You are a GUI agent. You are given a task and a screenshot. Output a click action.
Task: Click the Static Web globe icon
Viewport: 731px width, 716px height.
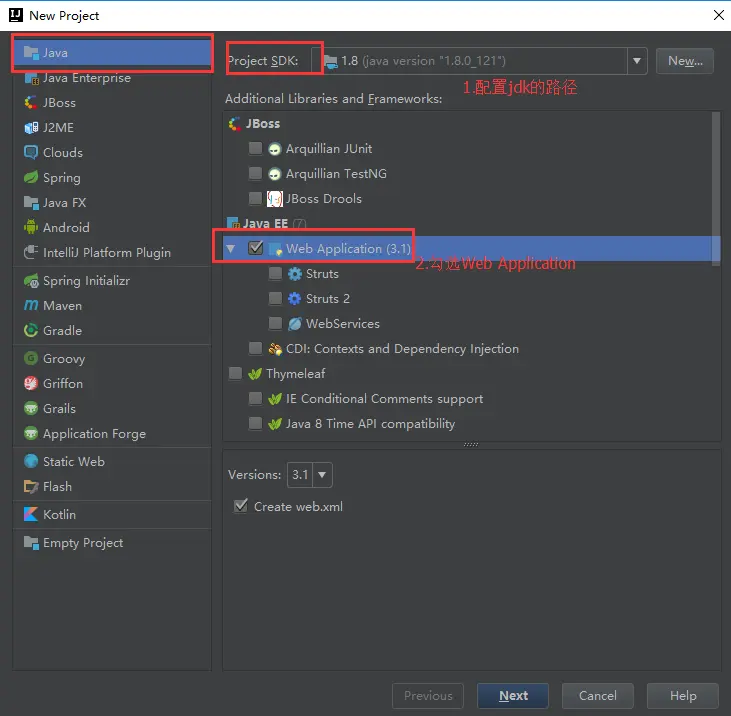coord(31,461)
